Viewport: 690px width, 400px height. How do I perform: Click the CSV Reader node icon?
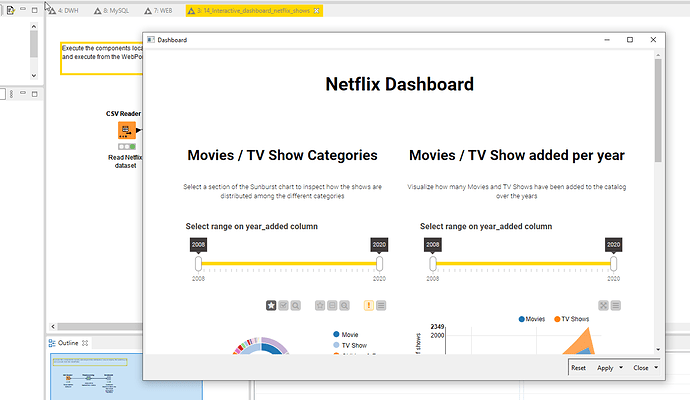tap(127, 130)
